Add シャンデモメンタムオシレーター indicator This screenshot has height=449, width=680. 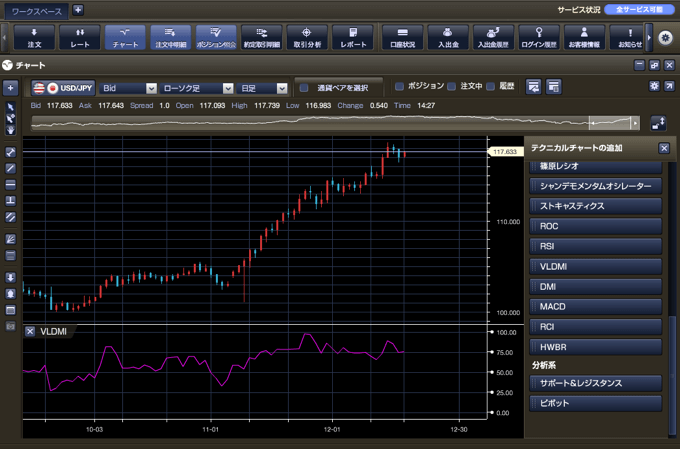[x=596, y=186]
